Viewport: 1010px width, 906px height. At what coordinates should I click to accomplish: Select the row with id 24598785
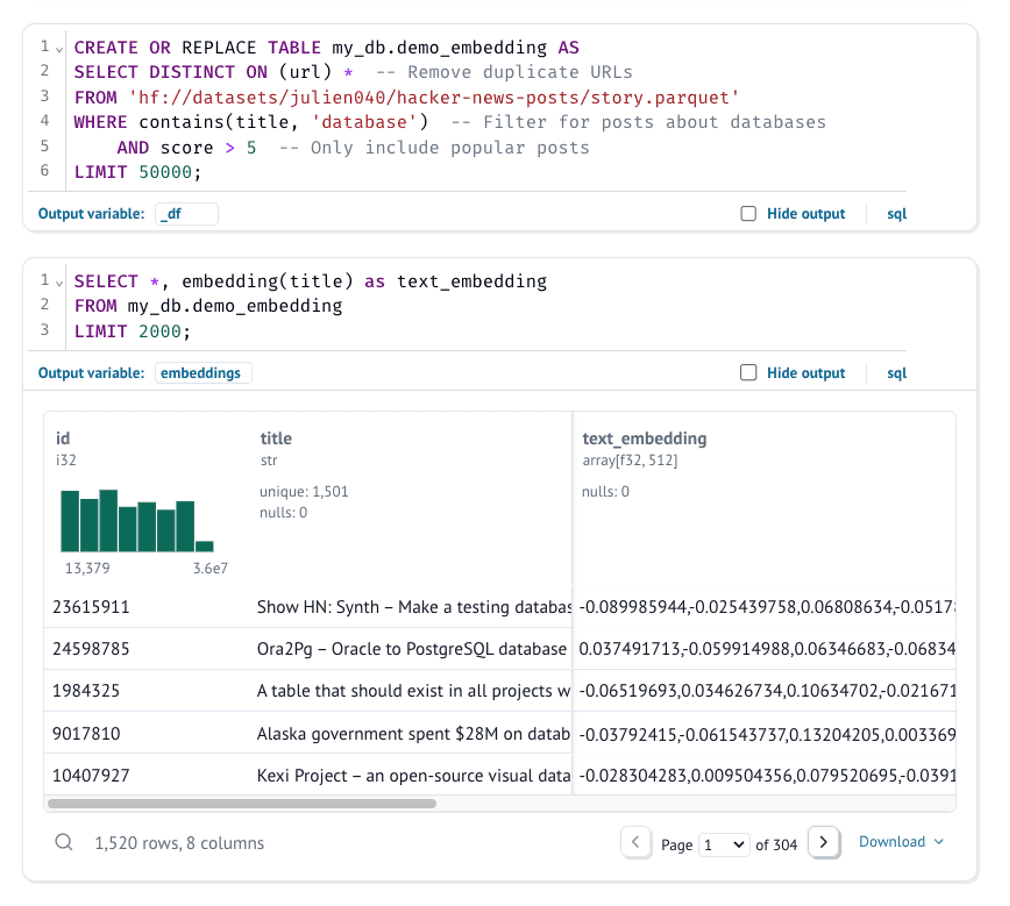[300, 648]
